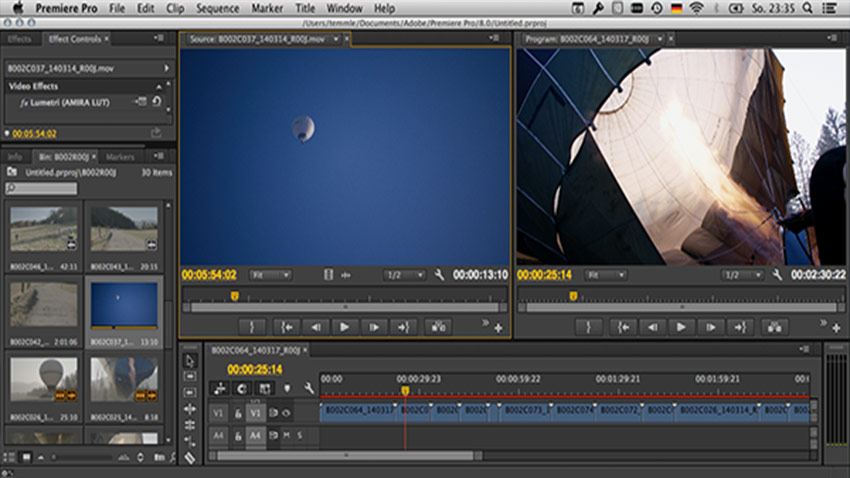Click the Spotlight search magnifier in menu bar

(808, 8)
